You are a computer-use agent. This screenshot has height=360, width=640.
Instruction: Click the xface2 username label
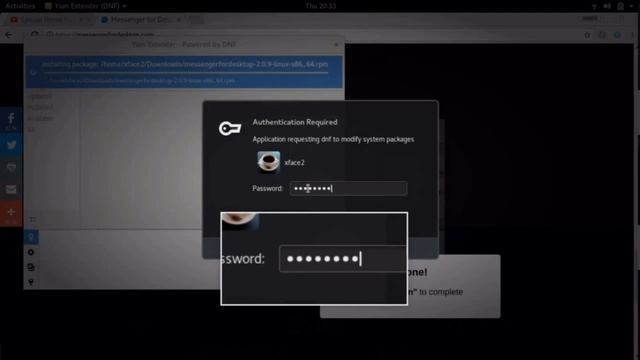click(x=294, y=162)
